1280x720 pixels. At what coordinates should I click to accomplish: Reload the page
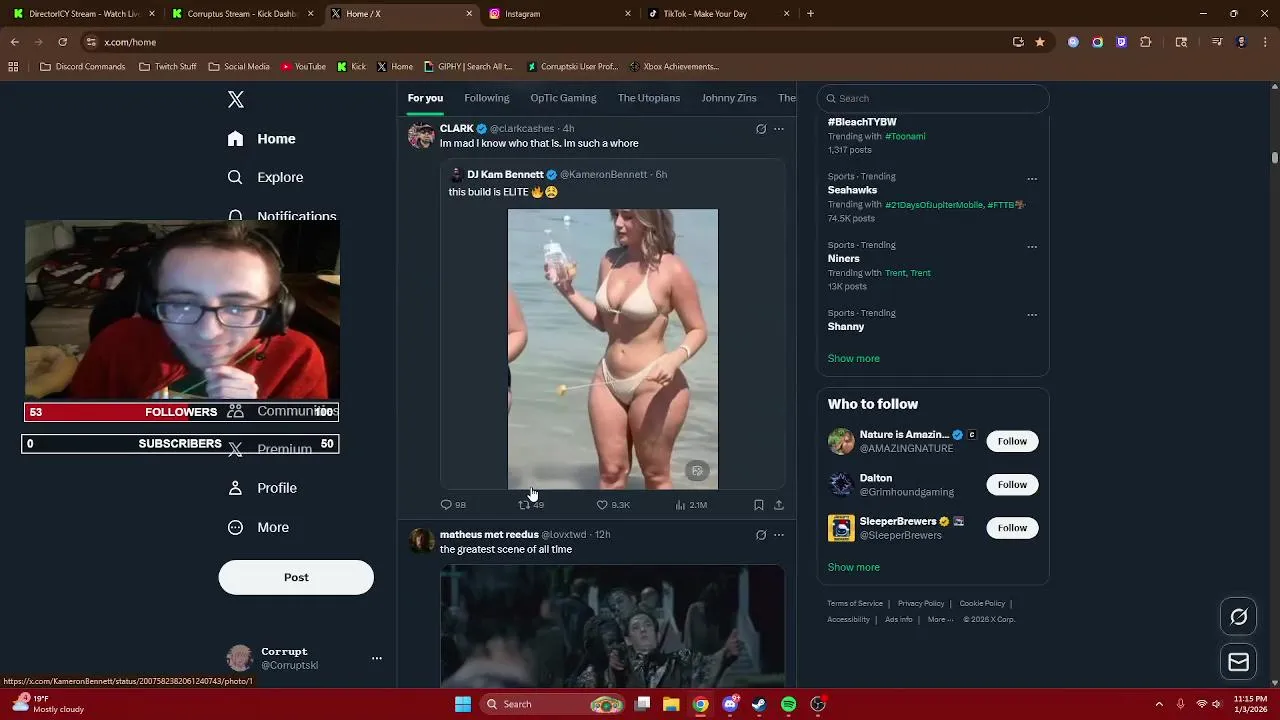tap(62, 42)
